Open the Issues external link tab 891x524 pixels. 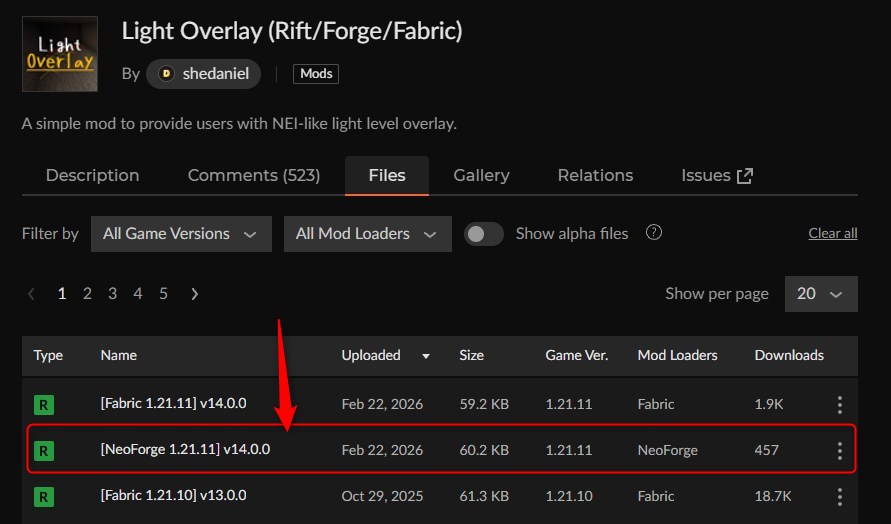(x=717, y=175)
